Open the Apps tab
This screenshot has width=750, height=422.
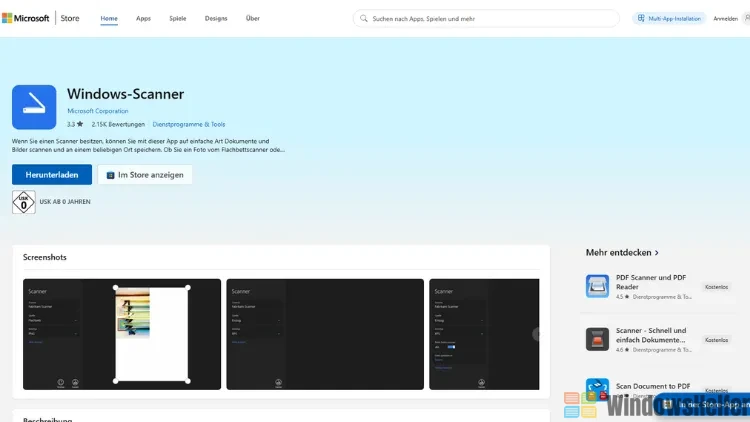[x=143, y=18]
